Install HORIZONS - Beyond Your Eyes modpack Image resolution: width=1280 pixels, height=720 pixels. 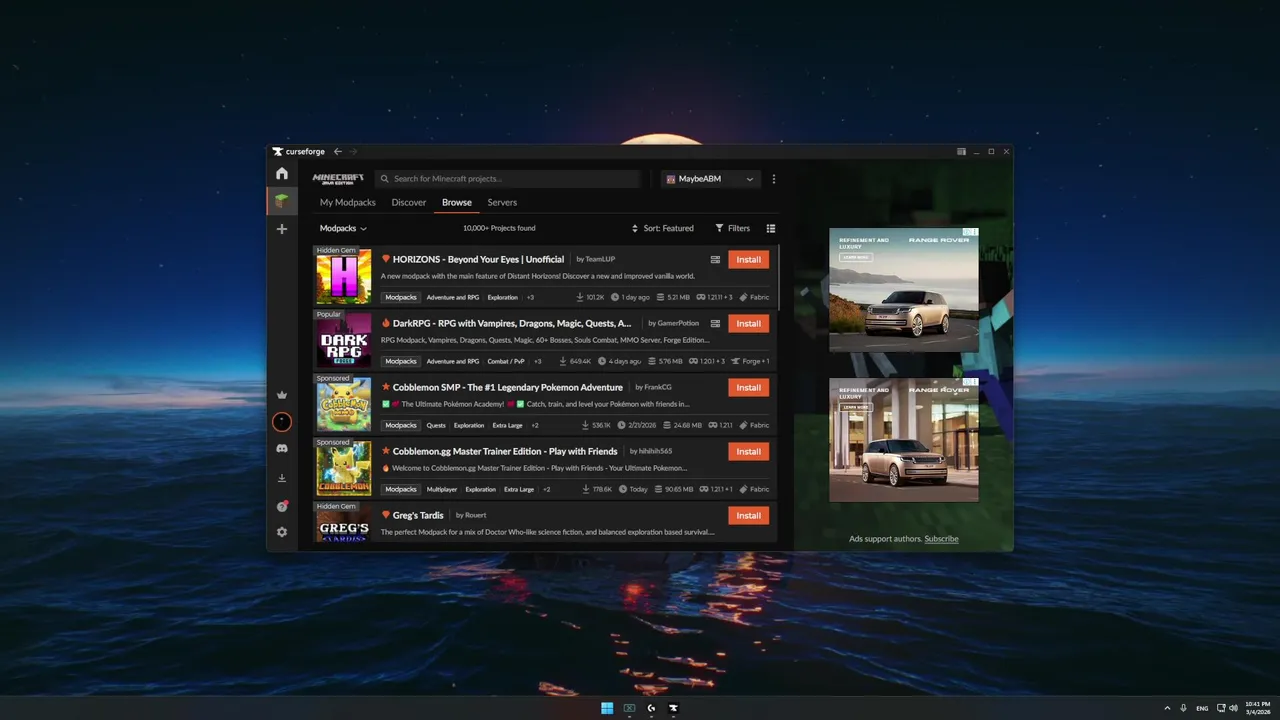click(x=749, y=259)
